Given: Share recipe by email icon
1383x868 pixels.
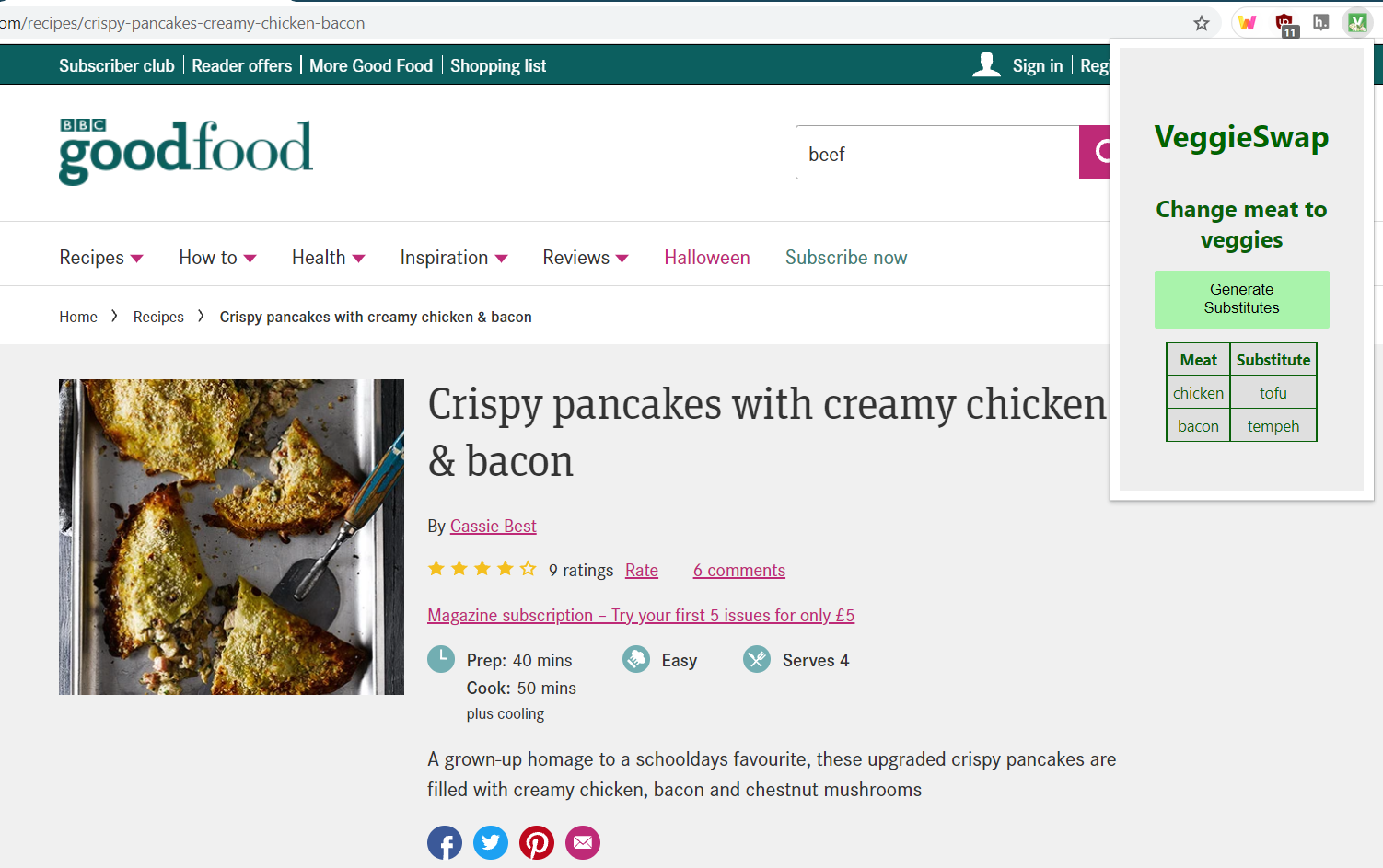Looking at the screenshot, I should (583, 842).
